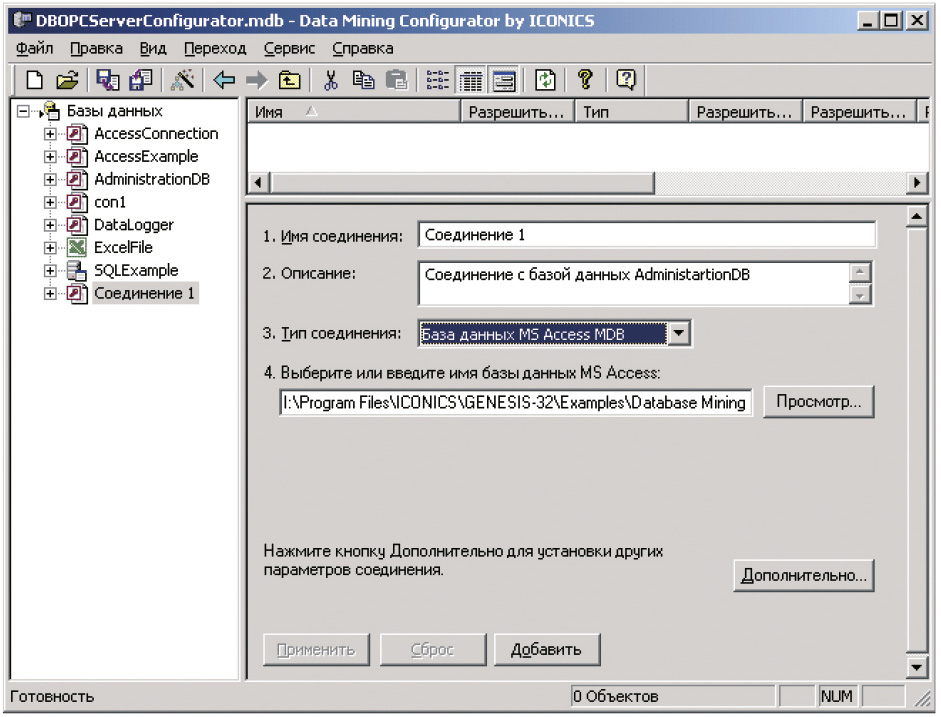Open the Правка menu
This screenshot has height=717, width=941.
pos(96,48)
